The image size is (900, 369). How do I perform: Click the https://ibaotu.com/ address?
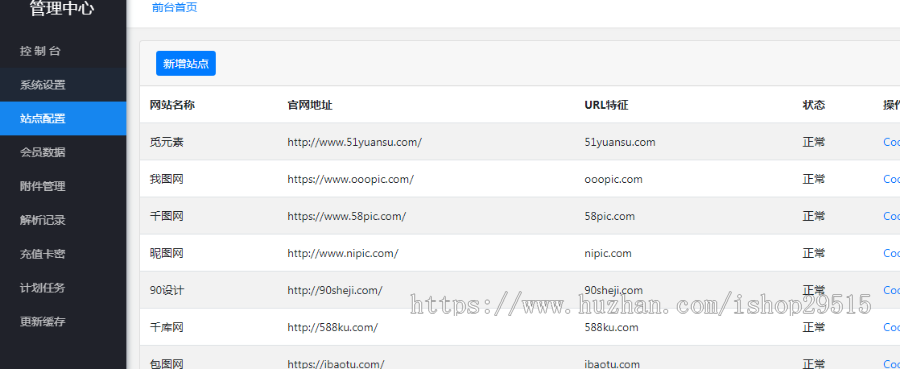point(336,363)
